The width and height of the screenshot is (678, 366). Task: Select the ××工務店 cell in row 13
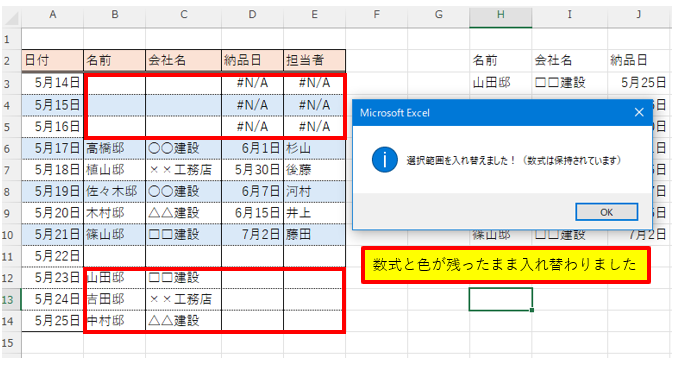pos(184,299)
